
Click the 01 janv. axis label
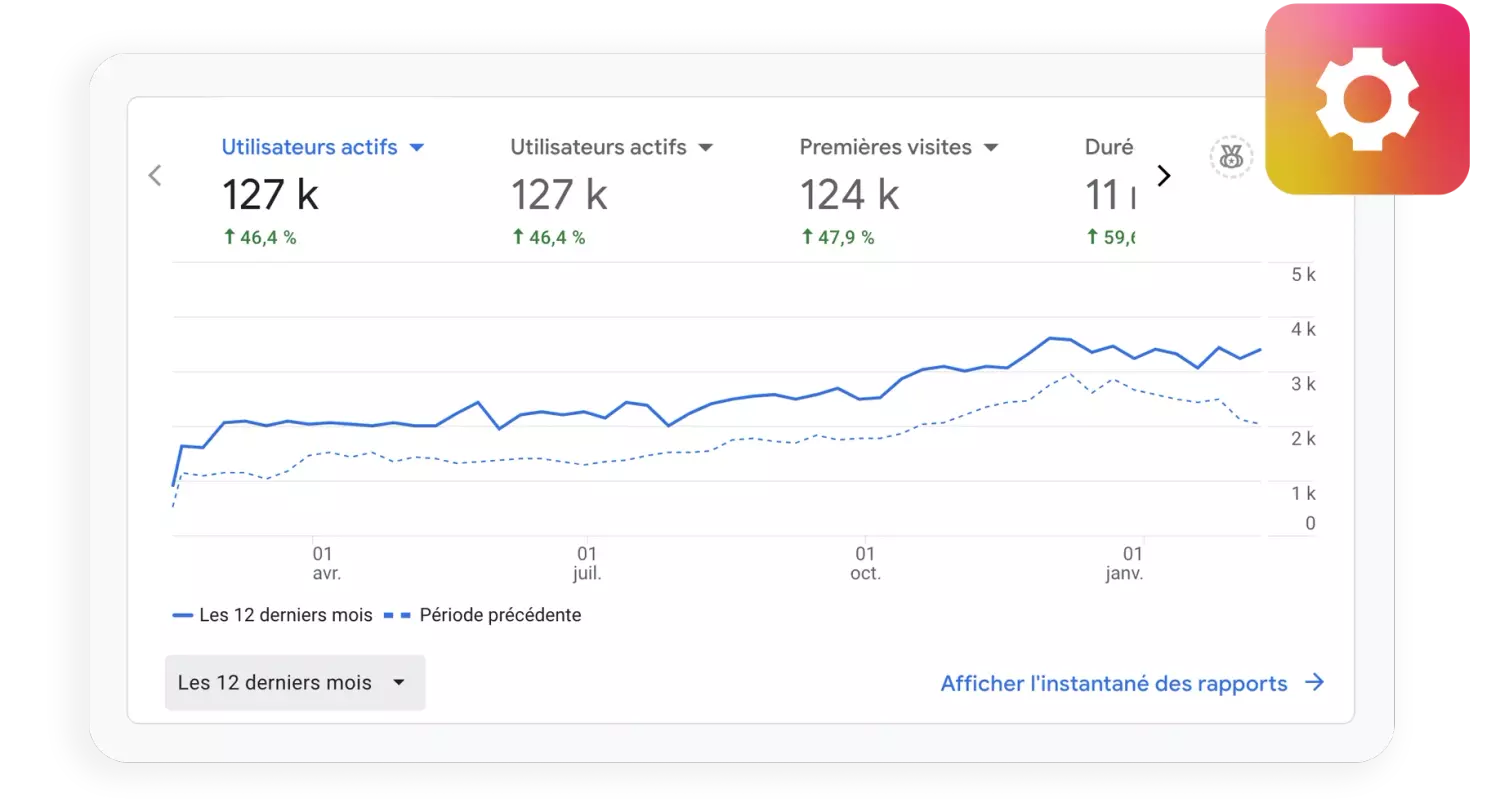click(1125, 563)
